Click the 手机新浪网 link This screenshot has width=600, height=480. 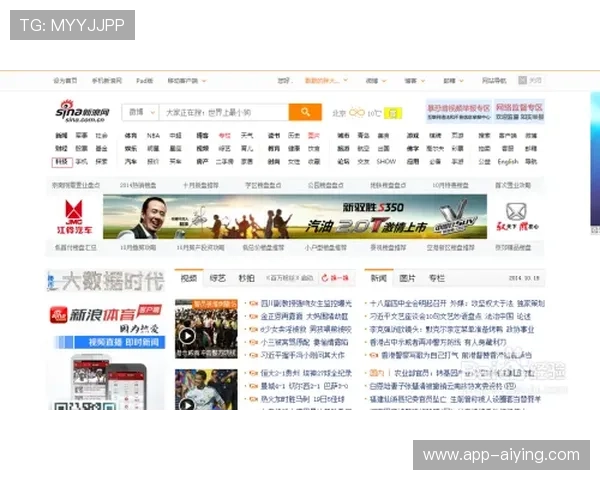107,81
